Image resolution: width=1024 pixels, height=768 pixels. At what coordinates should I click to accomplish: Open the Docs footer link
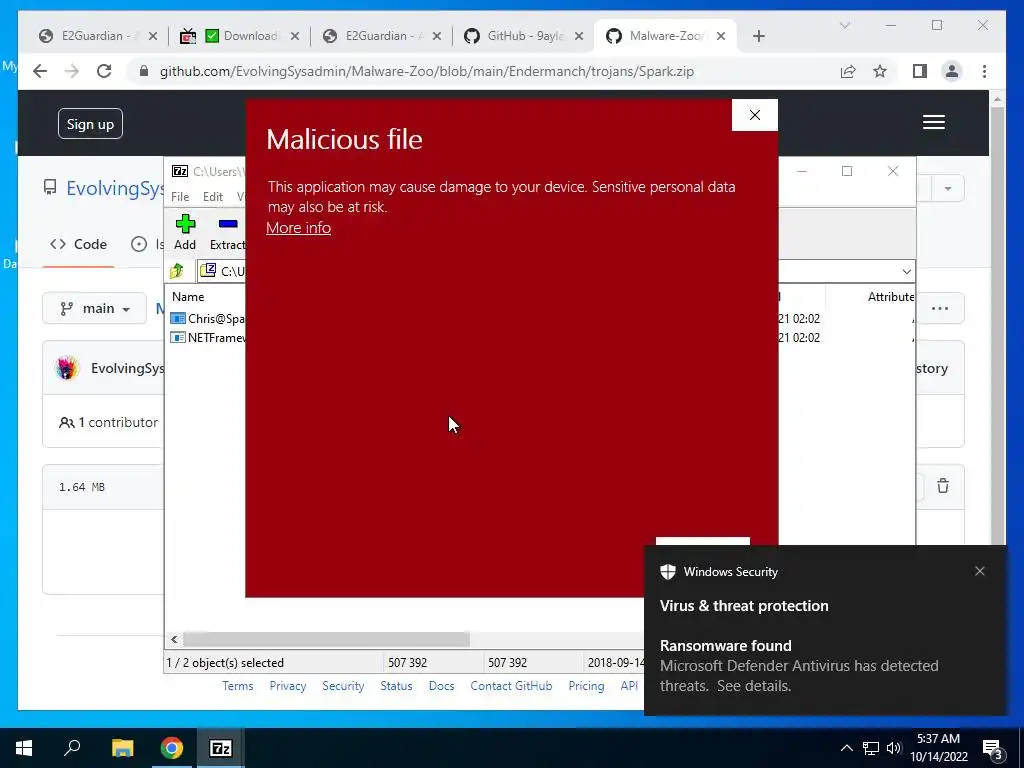(x=441, y=686)
